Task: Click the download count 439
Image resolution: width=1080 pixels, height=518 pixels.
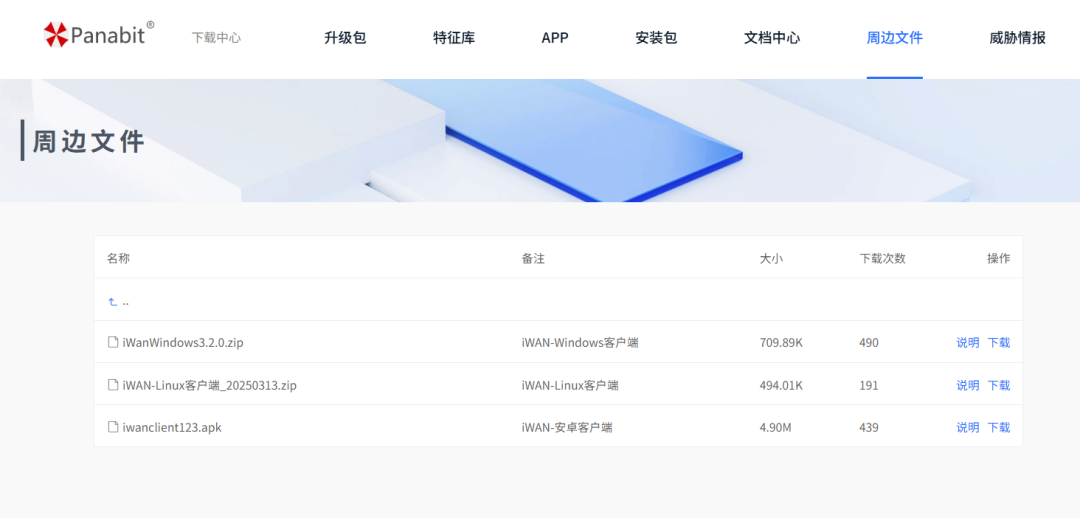Action: (869, 427)
